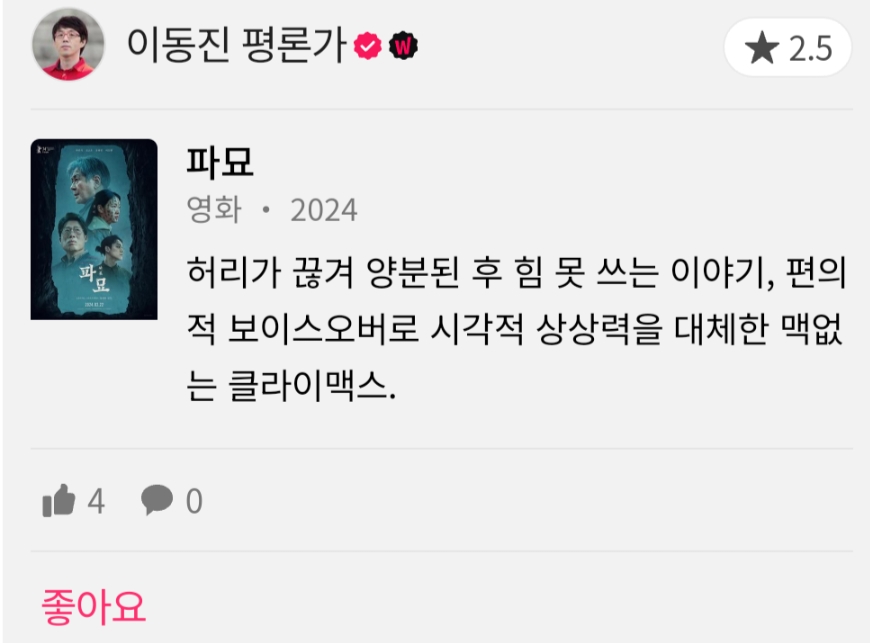
Task: Open the 파묘 movie poster
Action: point(94,229)
